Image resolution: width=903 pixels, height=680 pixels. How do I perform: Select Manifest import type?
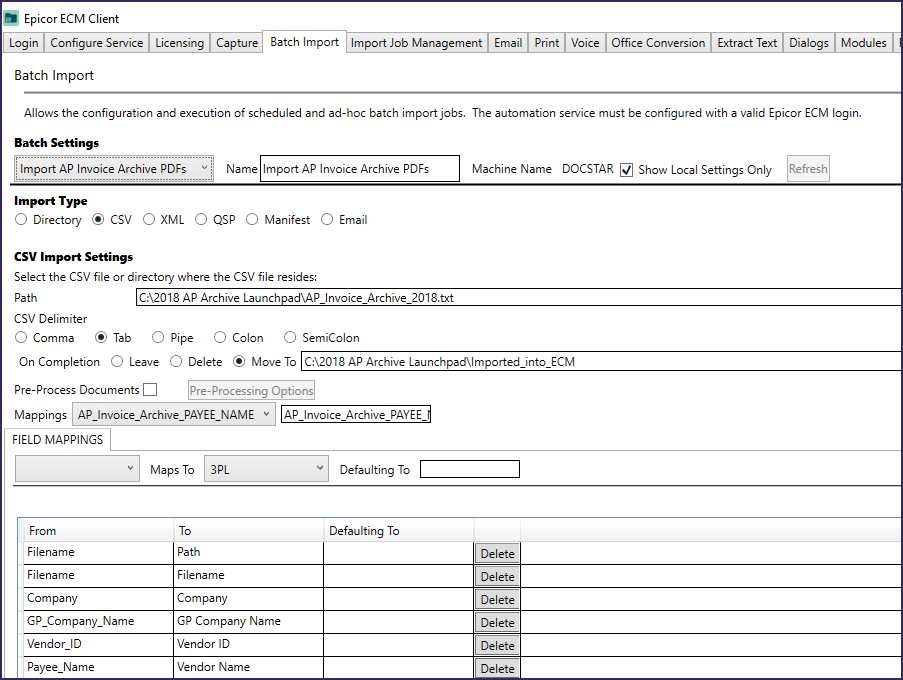coord(252,219)
